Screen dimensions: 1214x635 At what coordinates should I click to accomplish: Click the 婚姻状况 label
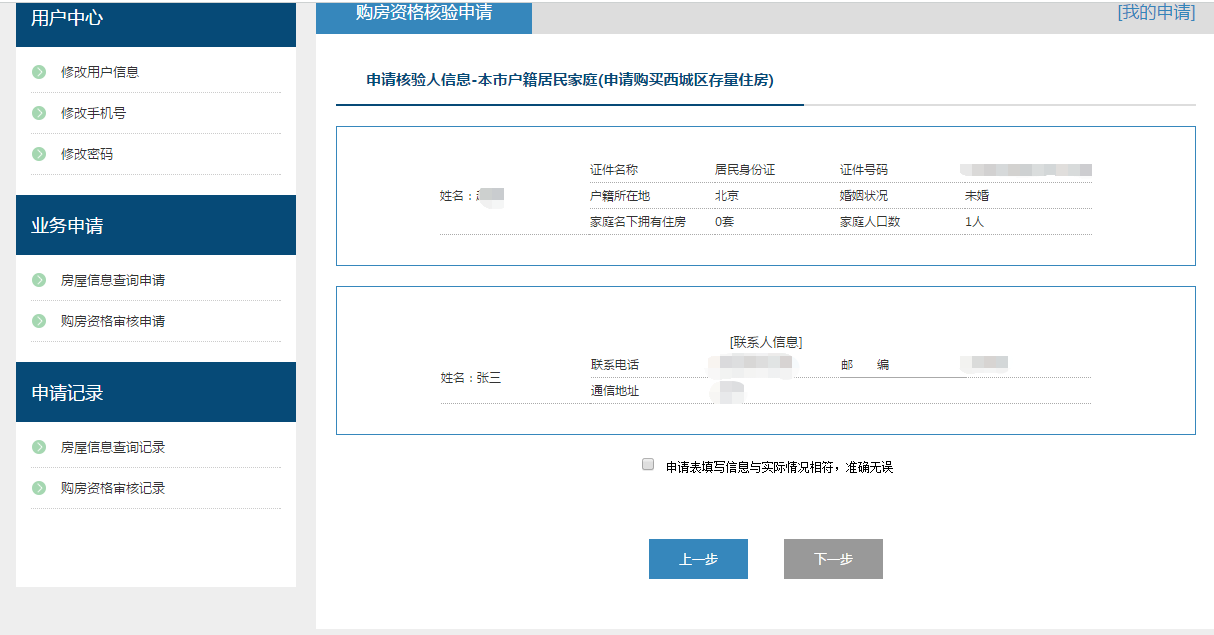click(864, 196)
